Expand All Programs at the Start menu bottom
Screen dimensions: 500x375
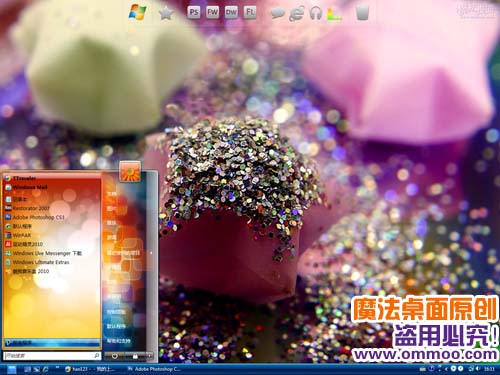click(52, 342)
